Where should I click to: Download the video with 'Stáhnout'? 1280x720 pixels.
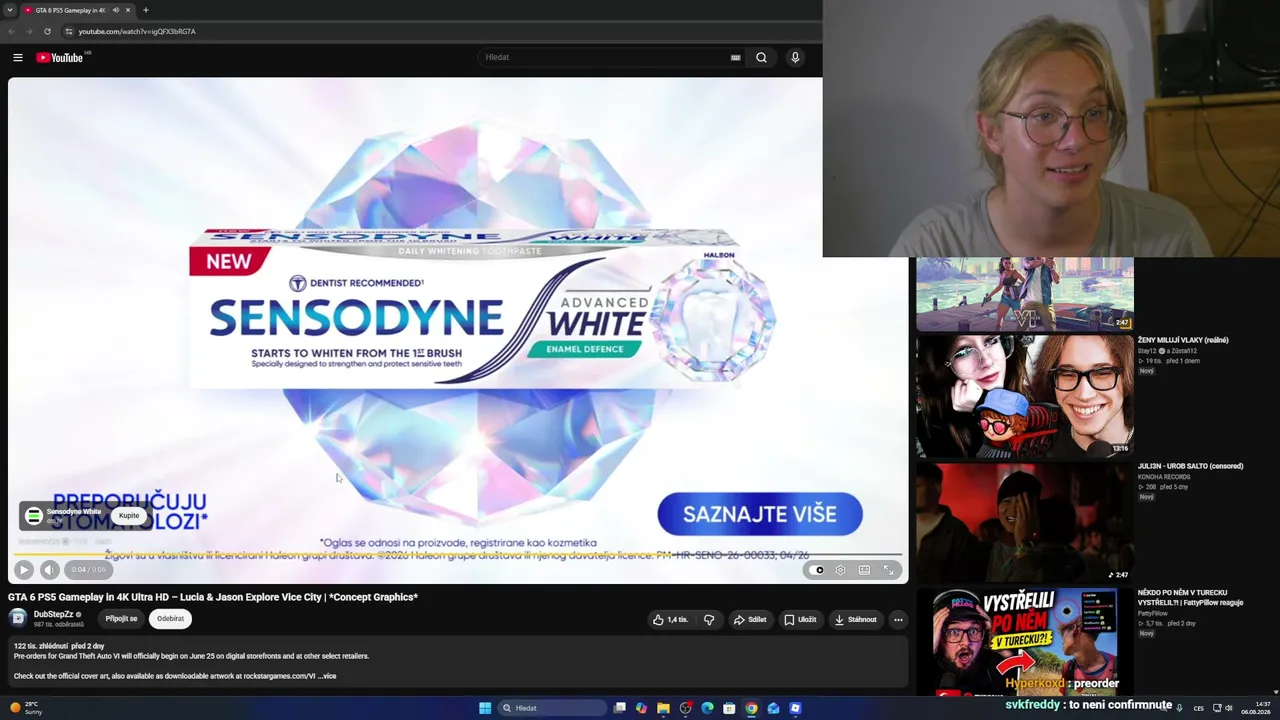855,620
